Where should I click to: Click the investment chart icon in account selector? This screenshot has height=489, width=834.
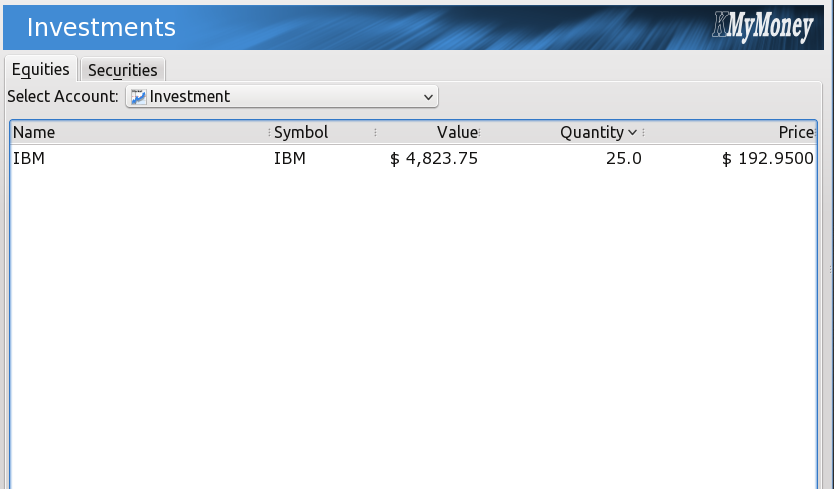[138, 97]
